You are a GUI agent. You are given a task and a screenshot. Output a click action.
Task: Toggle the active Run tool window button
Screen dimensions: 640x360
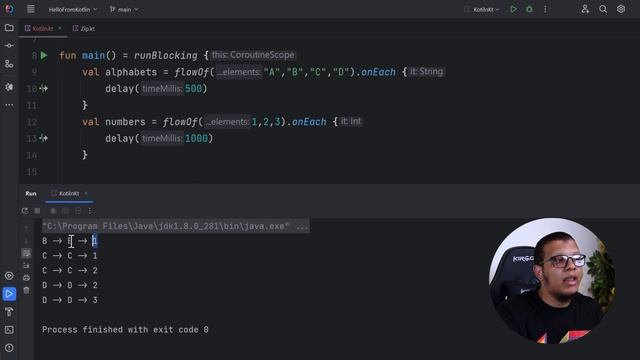pyautogui.click(x=9, y=294)
